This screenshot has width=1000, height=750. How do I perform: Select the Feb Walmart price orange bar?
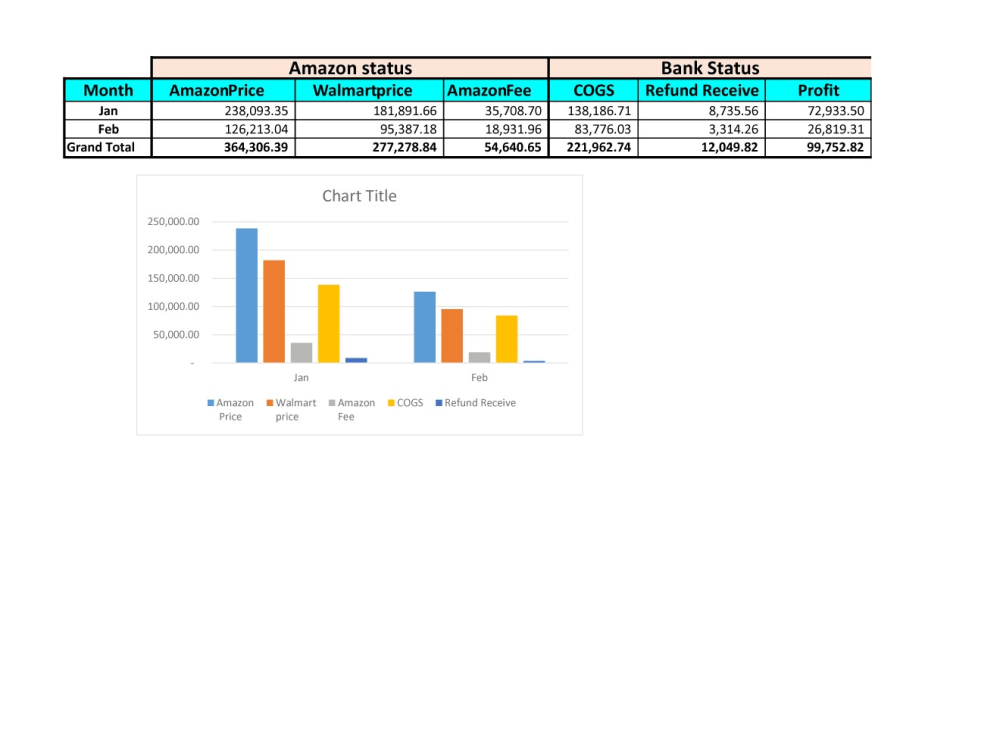pyautogui.click(x=452, y=336)
